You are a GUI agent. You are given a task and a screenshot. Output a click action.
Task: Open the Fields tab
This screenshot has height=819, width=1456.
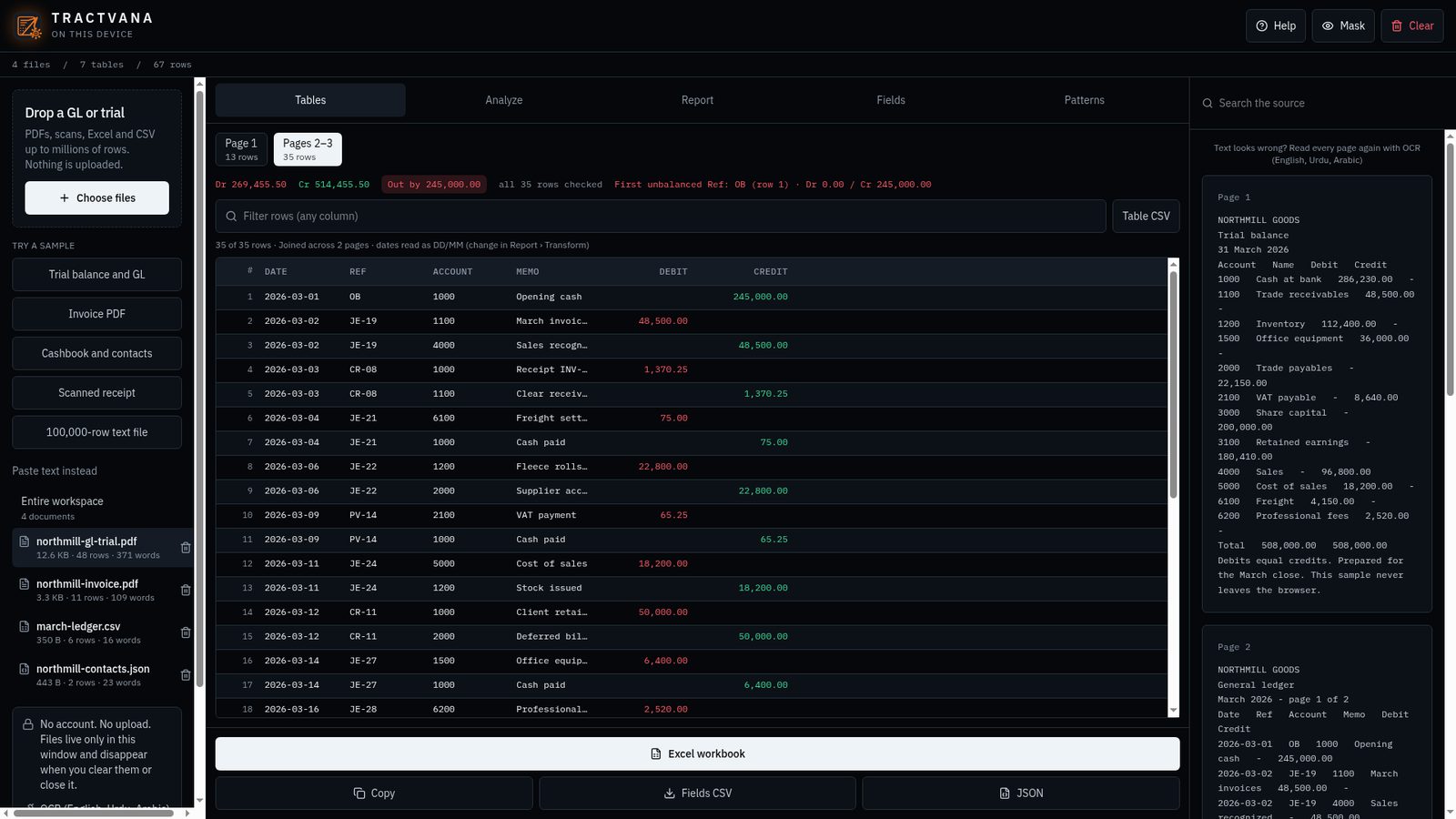(x=891, y=100)
